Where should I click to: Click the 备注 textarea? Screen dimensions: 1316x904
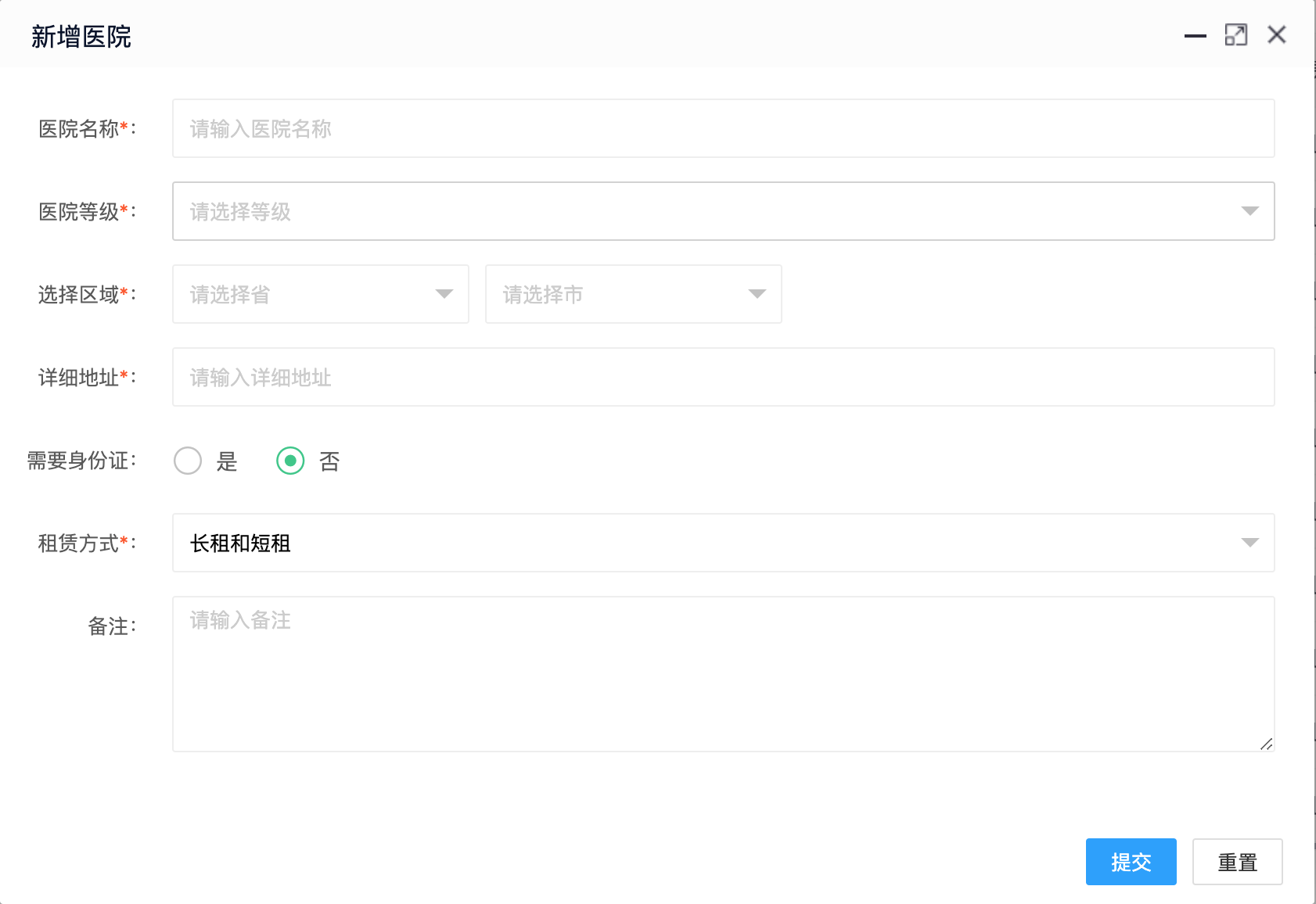[x=724, y=674]
